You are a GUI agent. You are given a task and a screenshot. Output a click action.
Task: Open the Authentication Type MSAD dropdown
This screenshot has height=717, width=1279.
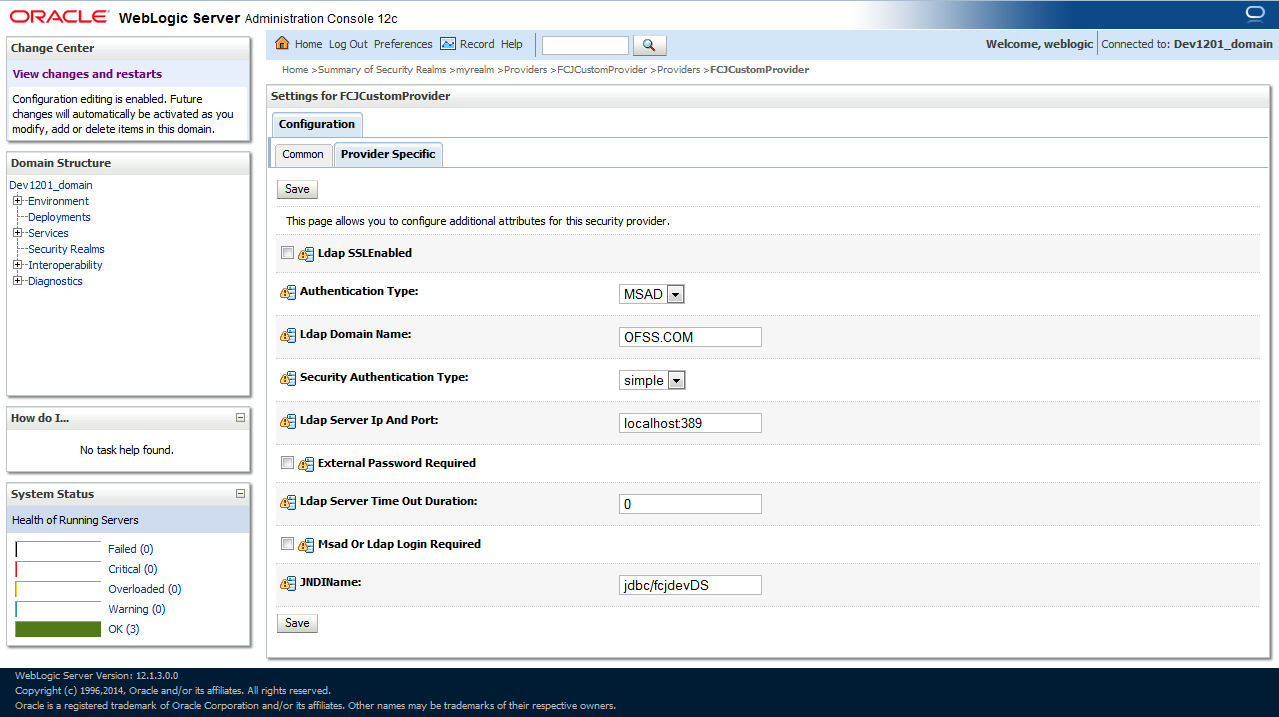652,294
